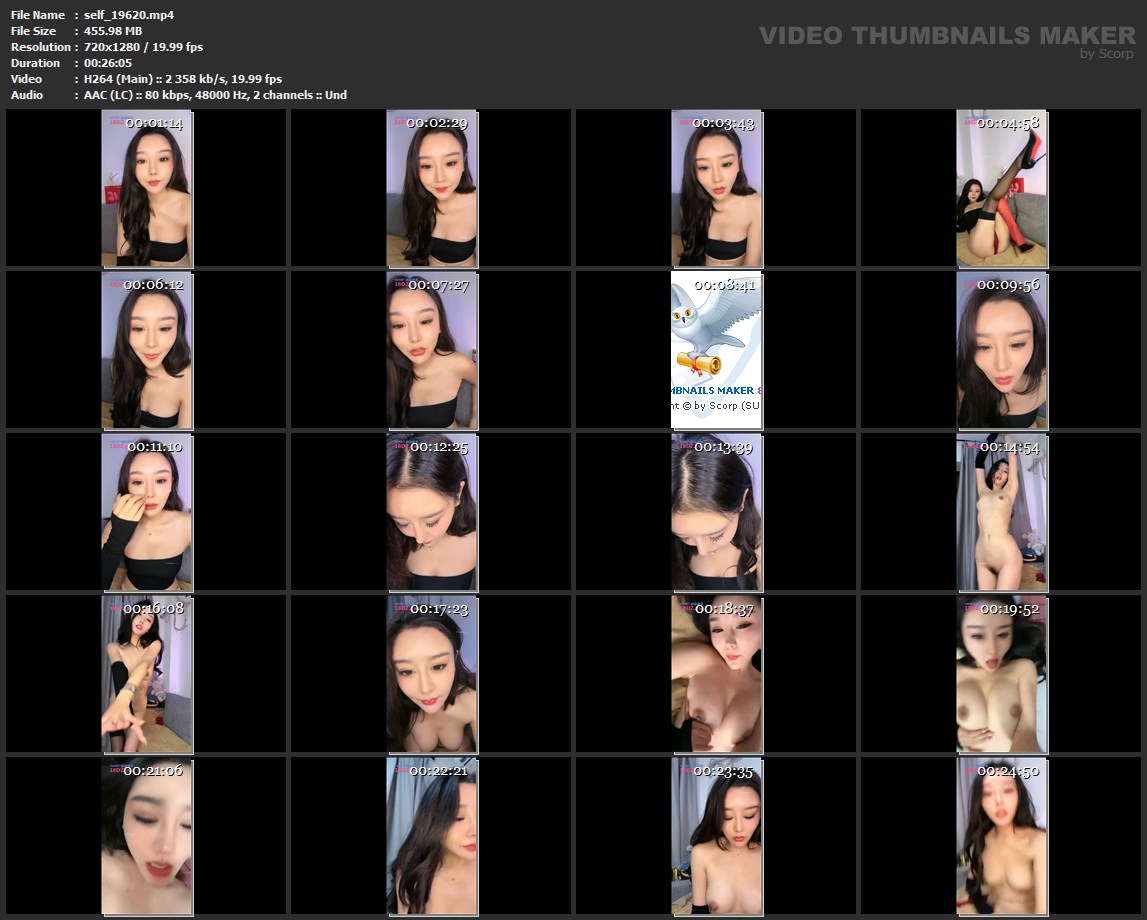Click the File Size value 455.98 MB
Screen dimensions: 1147x920
[x=113, y=31]
